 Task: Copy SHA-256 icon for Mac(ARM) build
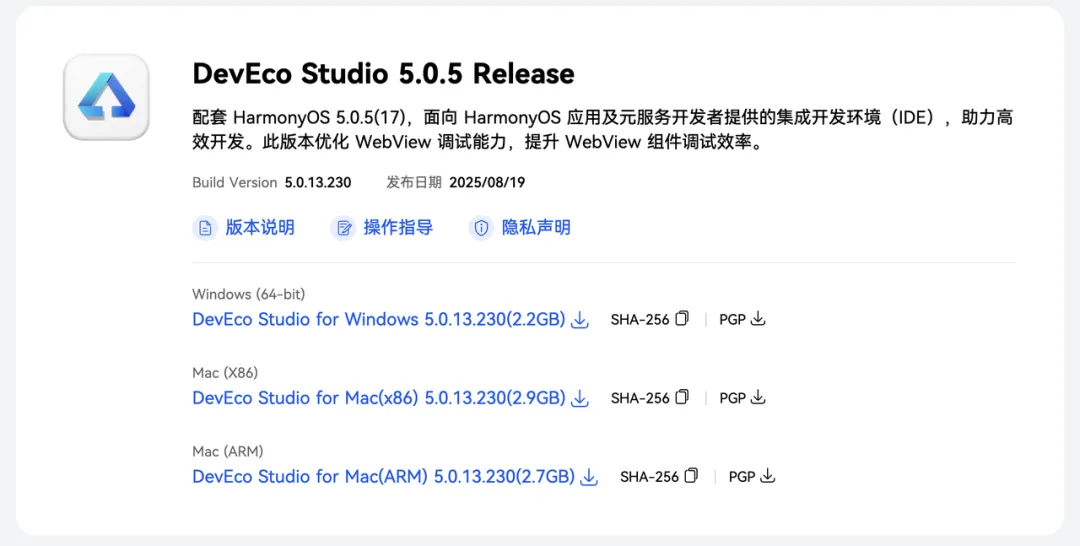click(692, 475)
